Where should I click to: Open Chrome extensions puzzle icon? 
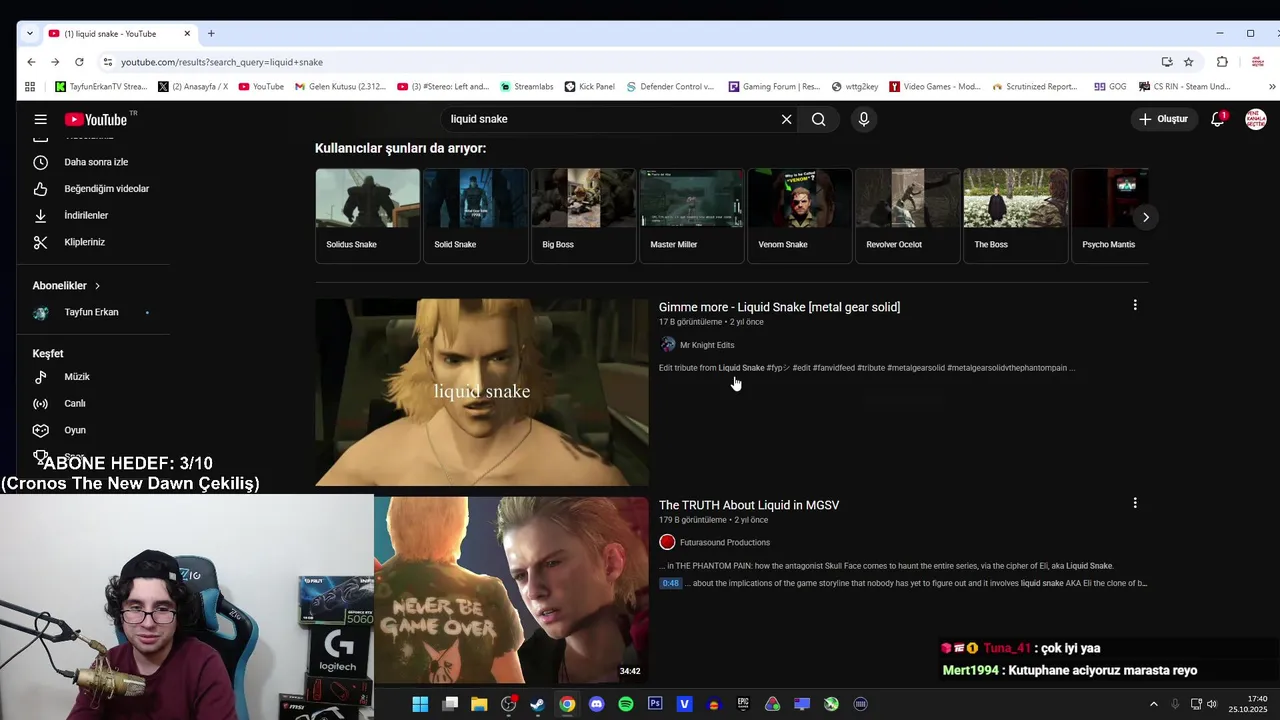[1222, 62]
